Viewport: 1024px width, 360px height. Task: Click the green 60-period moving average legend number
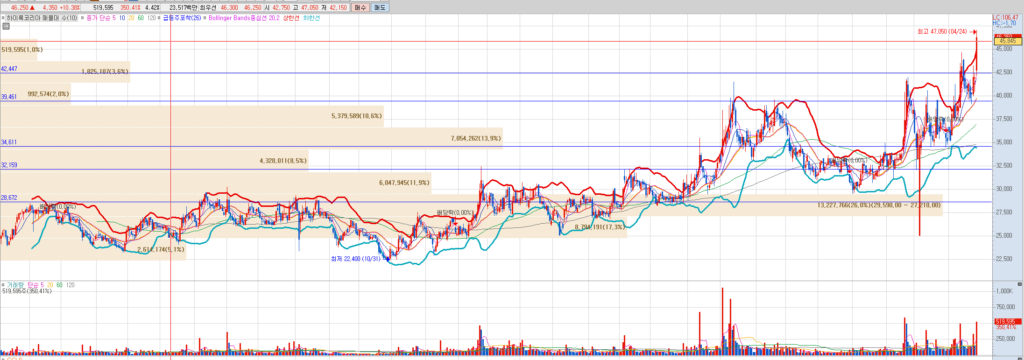(x=140, y=18)
